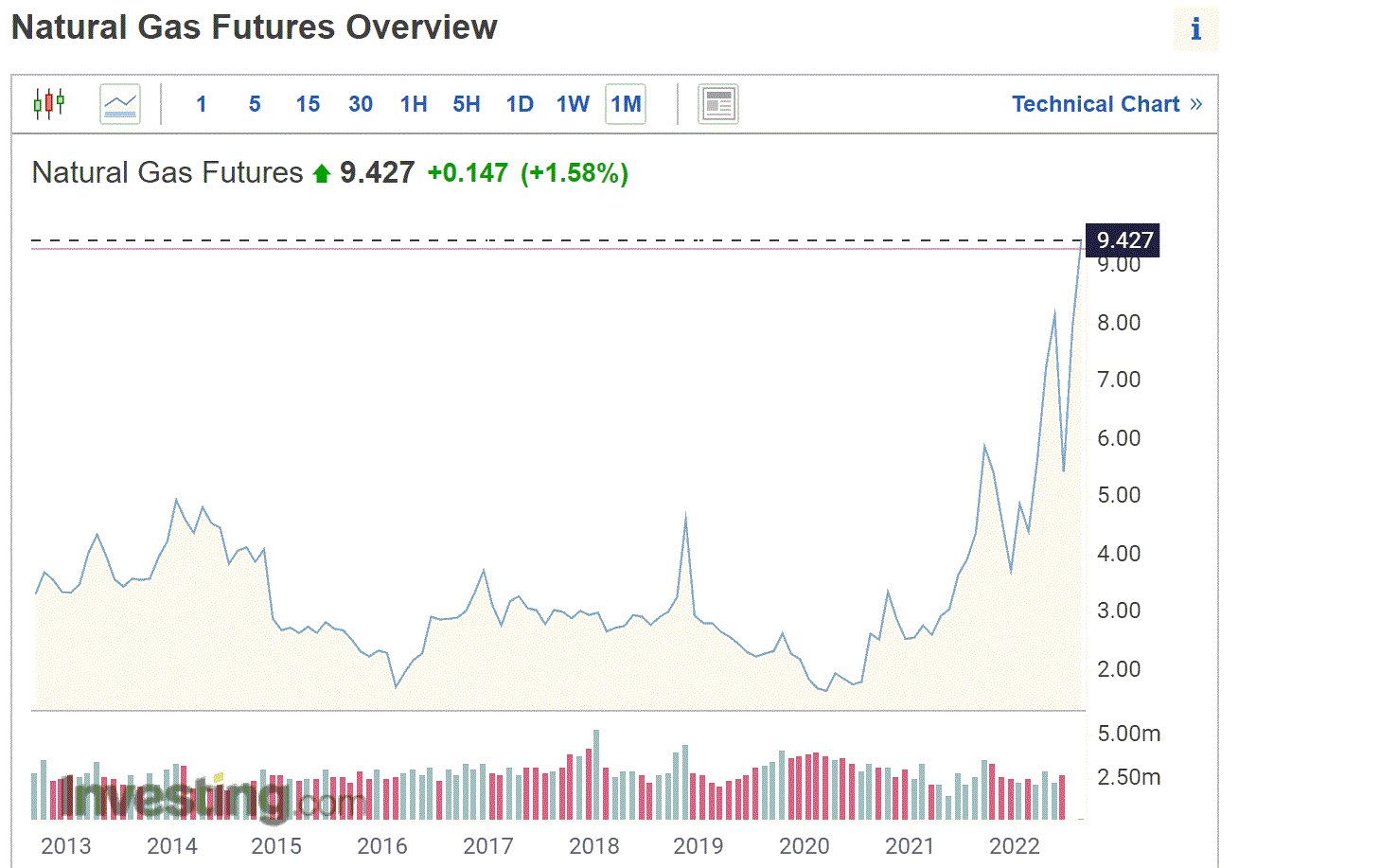Choose the 15-minute timeframe

[x=308, y=104]
